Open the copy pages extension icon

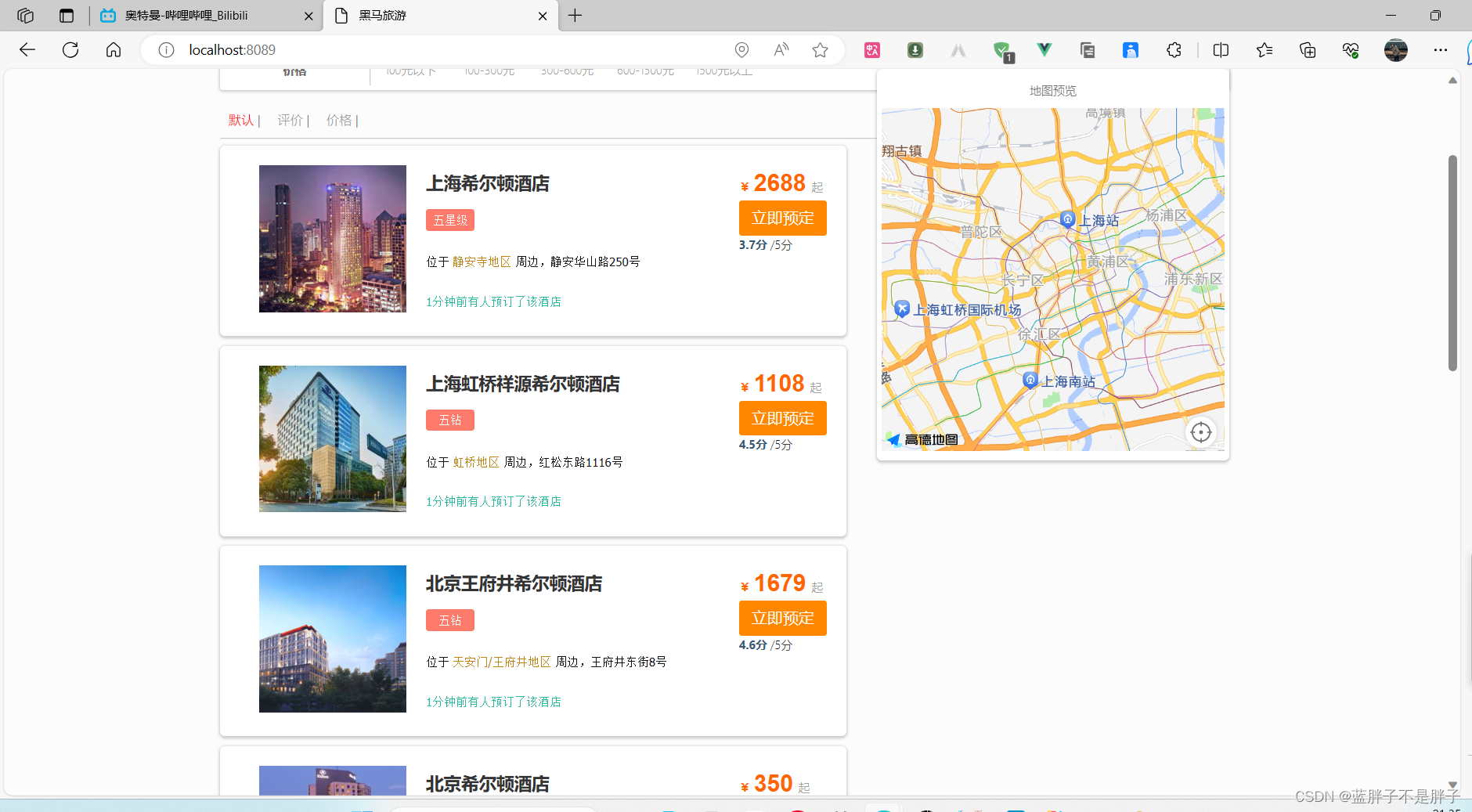(x=1088, y=50)
